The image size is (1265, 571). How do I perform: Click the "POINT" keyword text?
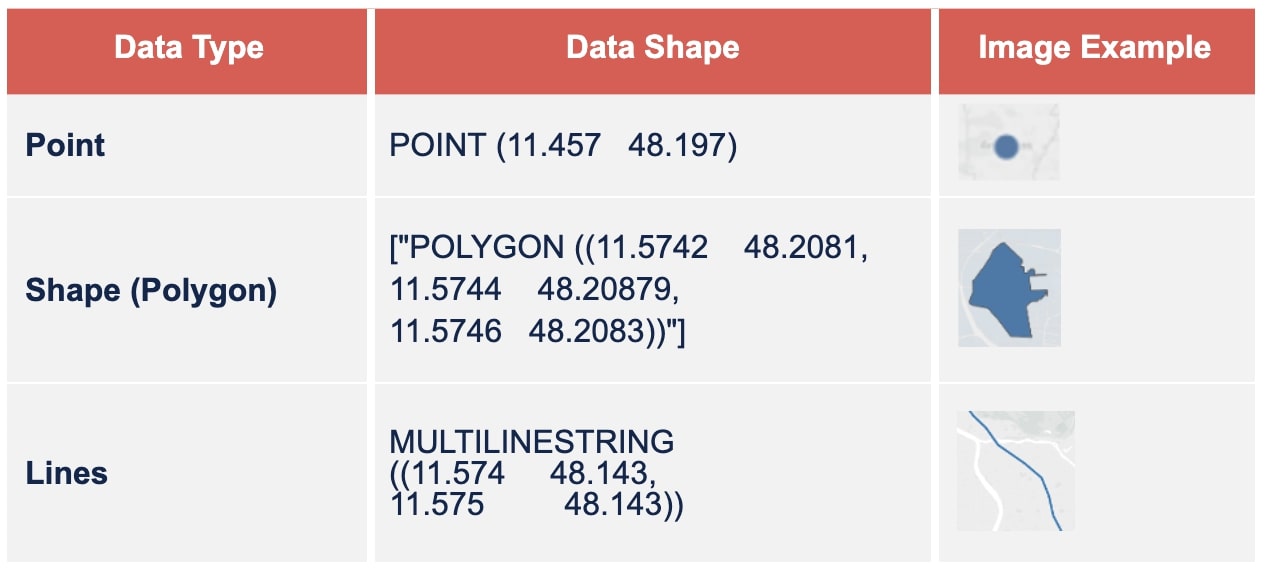point(436,146)
